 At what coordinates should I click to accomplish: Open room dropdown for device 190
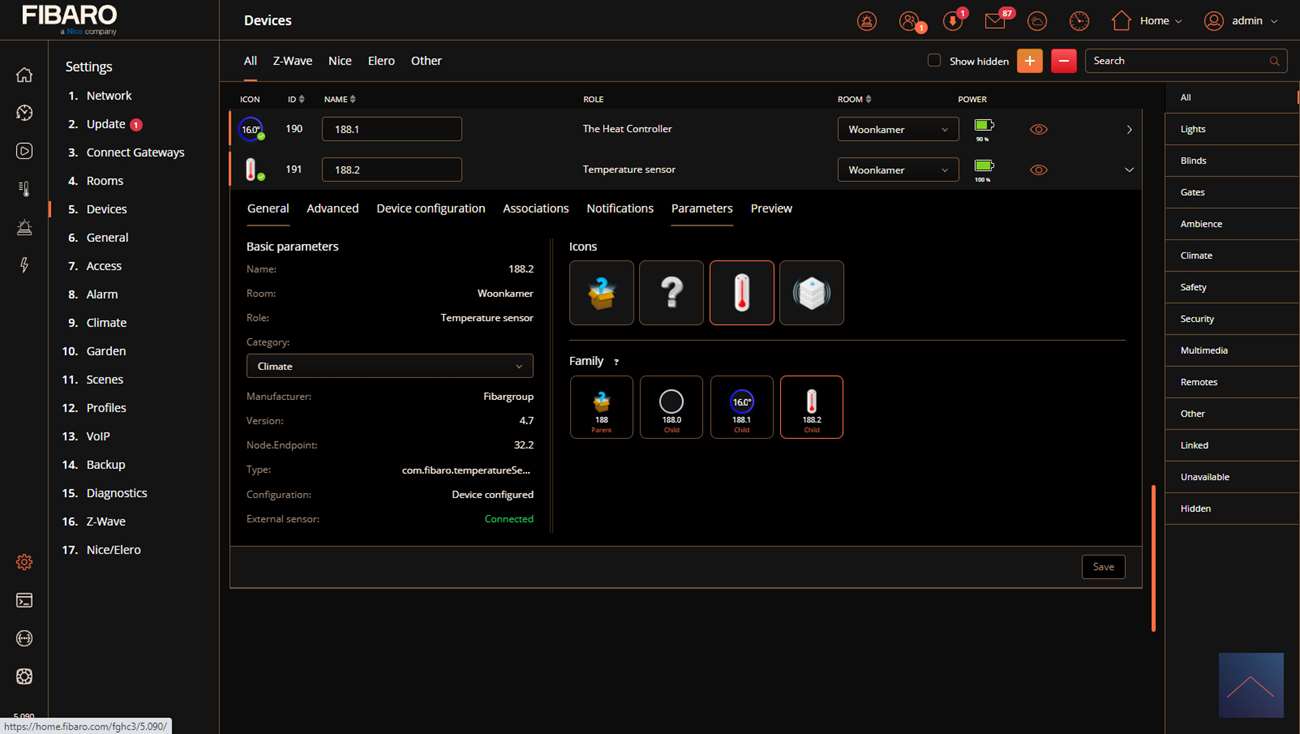(897, 129)
